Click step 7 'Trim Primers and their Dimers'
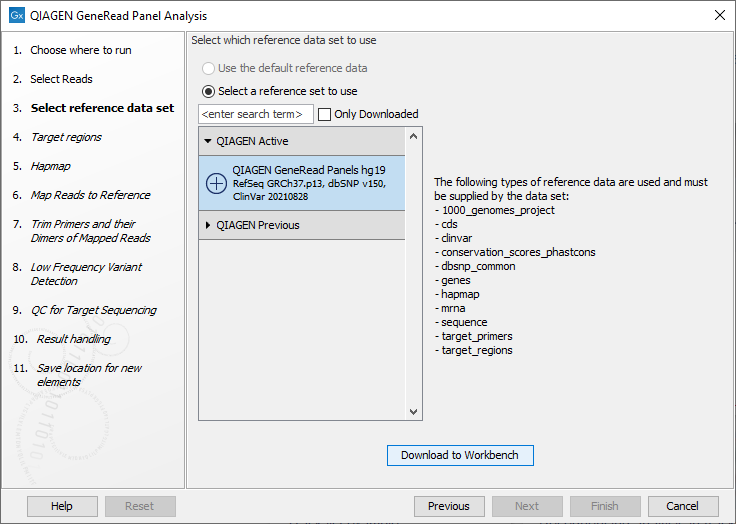The width and height of the screenshot is (736, 524). [90, 231]
